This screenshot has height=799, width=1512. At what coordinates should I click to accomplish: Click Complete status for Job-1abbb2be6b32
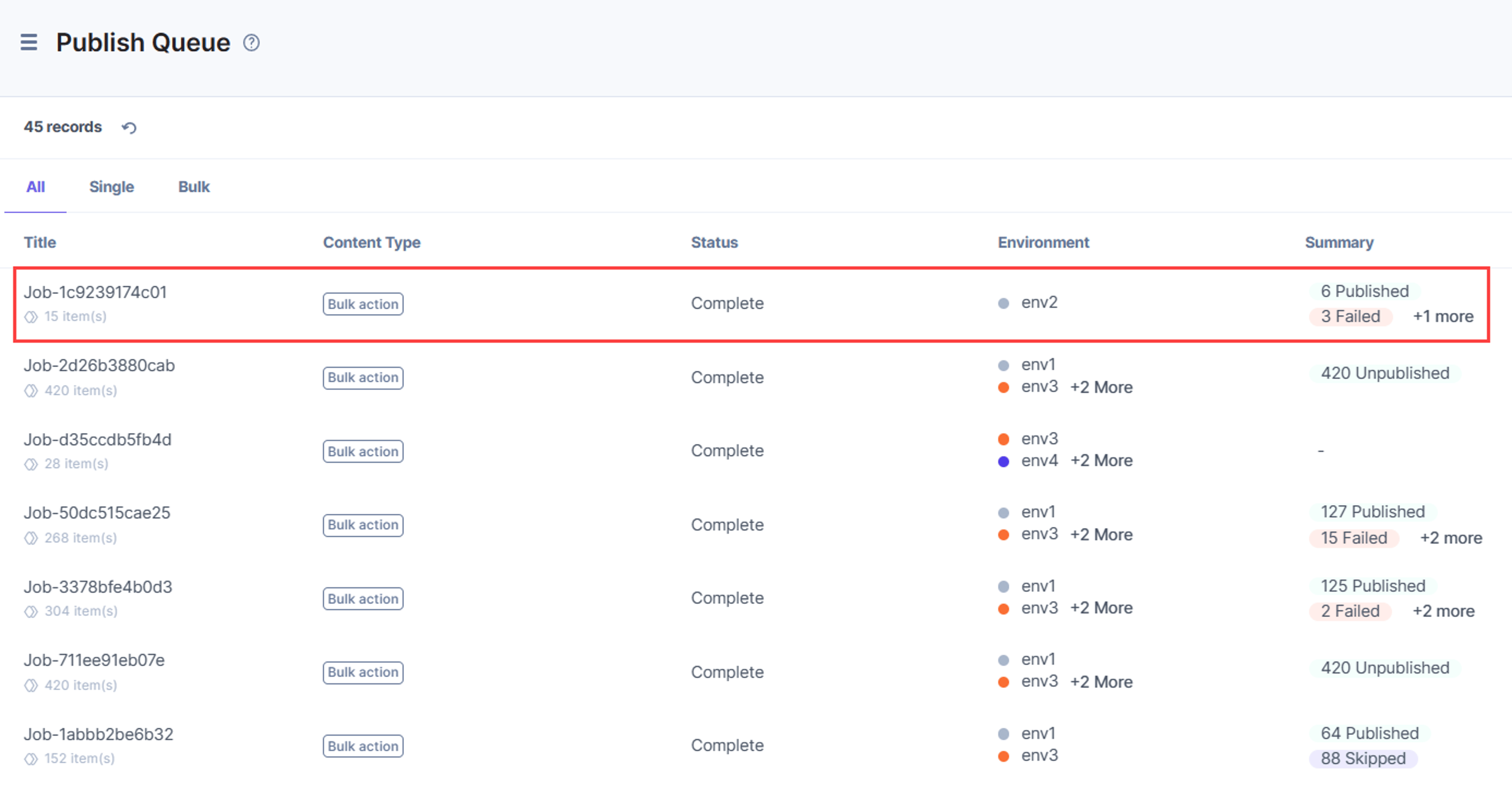[x=727, y=745]
